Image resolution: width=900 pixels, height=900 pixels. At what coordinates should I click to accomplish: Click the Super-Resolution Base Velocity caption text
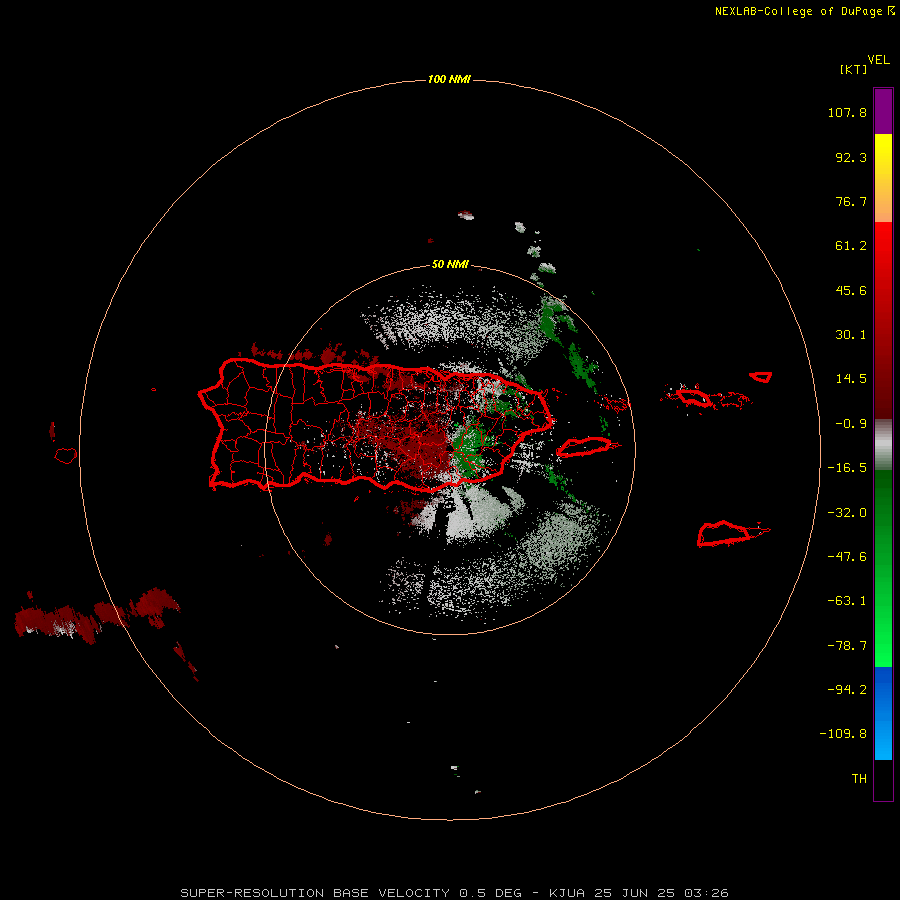454,893
